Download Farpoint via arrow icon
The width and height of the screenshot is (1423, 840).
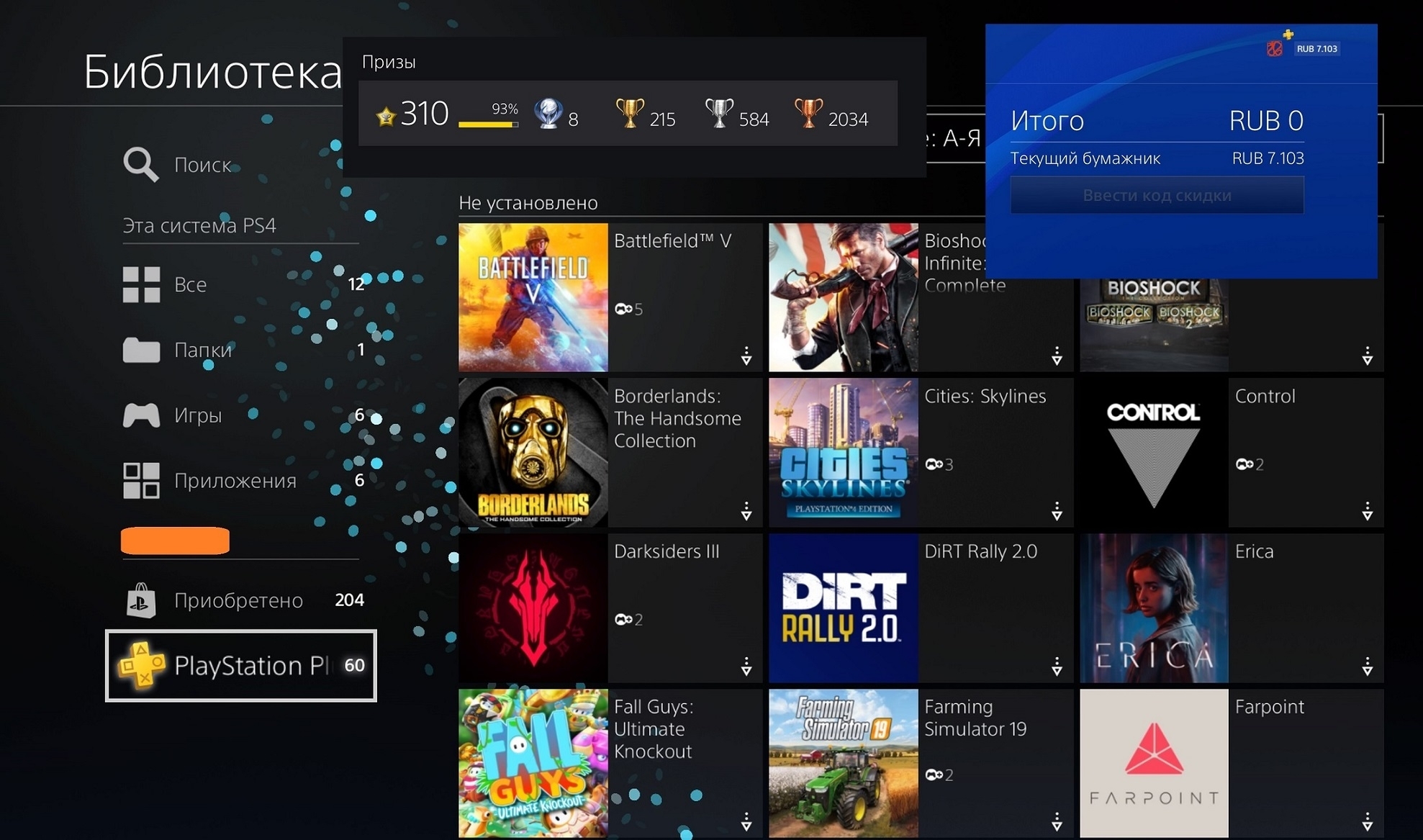1367,821
